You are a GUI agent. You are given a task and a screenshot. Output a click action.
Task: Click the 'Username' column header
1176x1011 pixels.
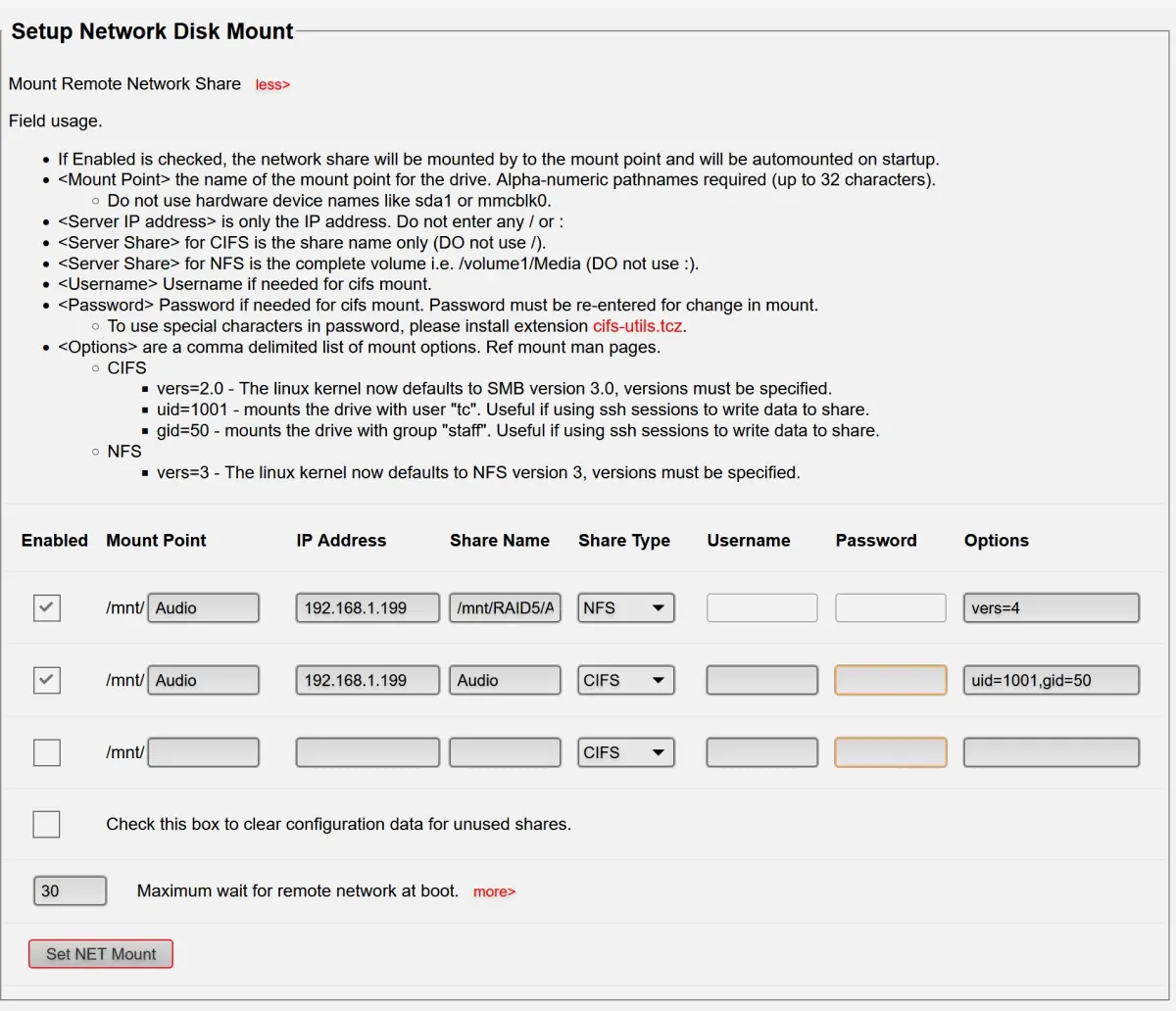pos(749,541)
